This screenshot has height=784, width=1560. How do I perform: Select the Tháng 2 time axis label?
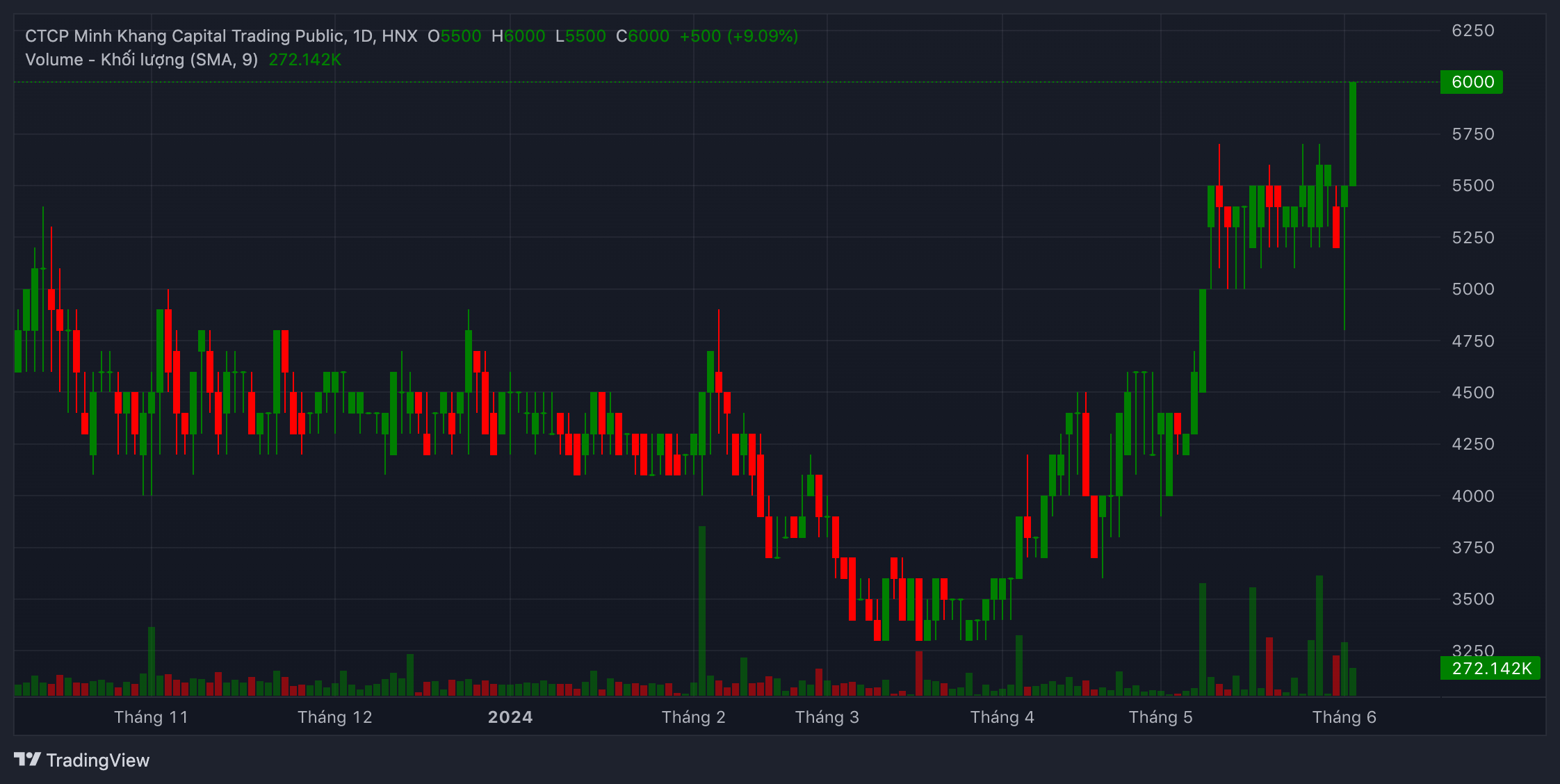click(x=693, y=717)
